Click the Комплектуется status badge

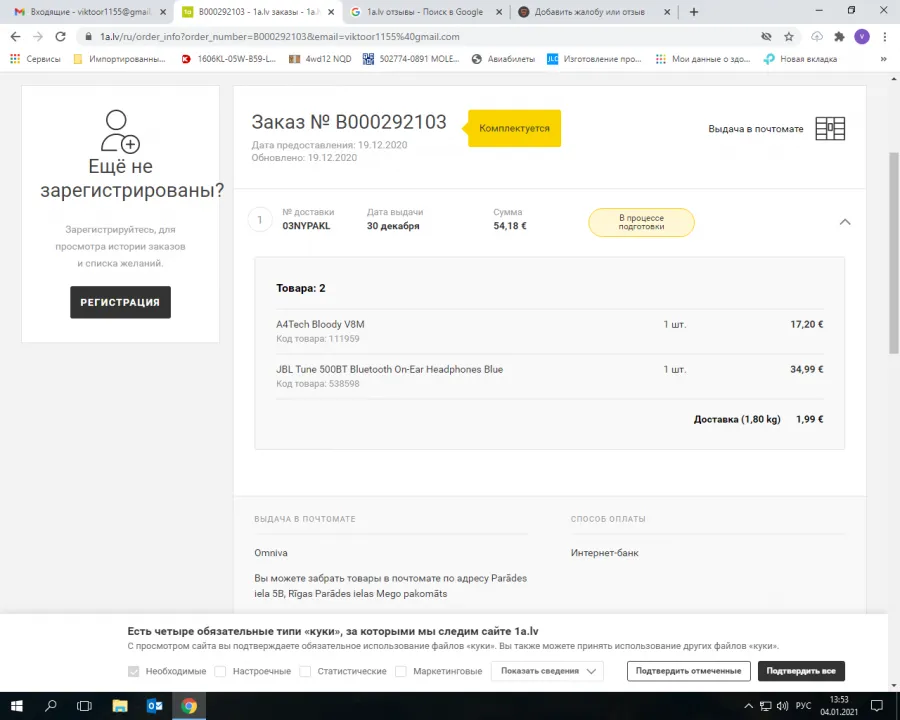pos(514,128)
